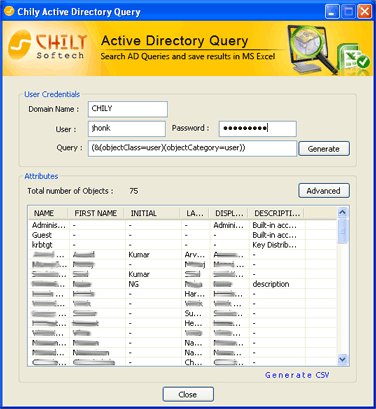Click into the User field containing jhonk

(127, 129)
